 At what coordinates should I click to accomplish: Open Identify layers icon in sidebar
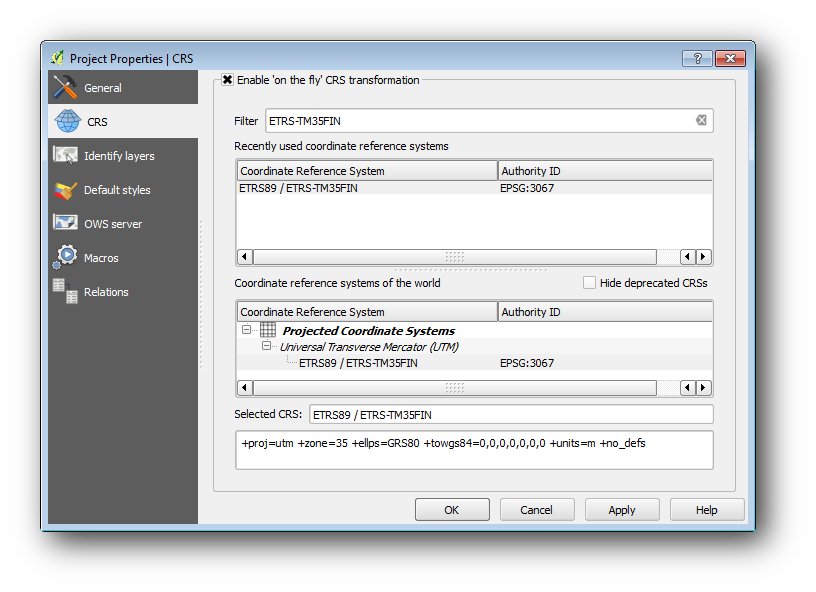pyautogui.click(x=66, y=156)
